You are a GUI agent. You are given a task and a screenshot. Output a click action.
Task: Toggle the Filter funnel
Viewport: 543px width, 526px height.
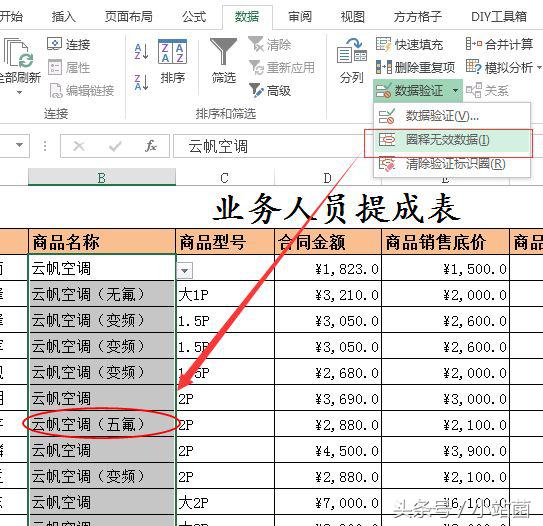point(223,61)
